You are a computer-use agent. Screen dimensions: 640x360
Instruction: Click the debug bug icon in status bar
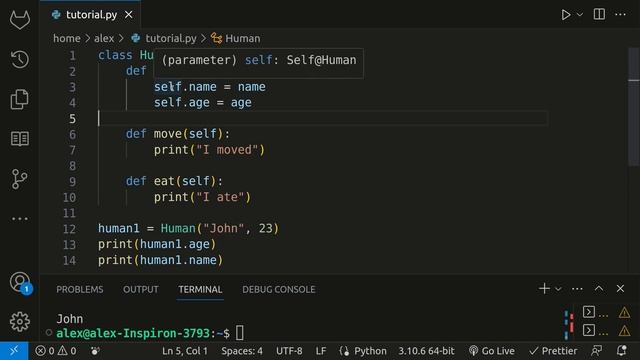[x=95, y=351]
